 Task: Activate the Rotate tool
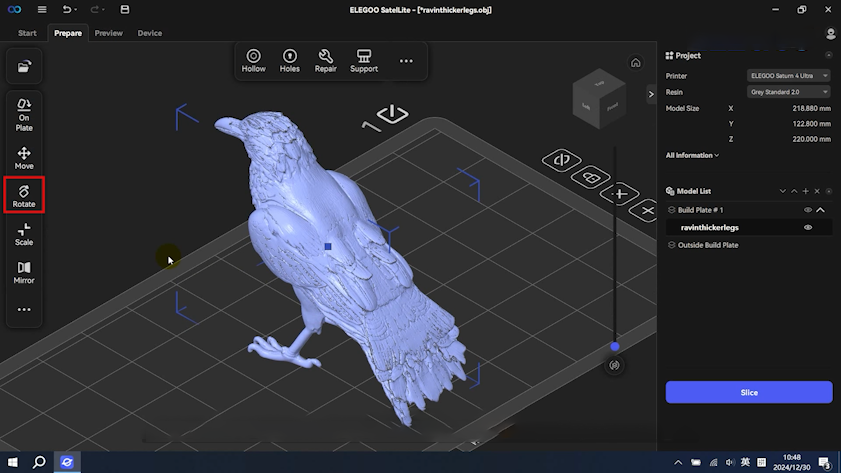click(x=24, y=196)
